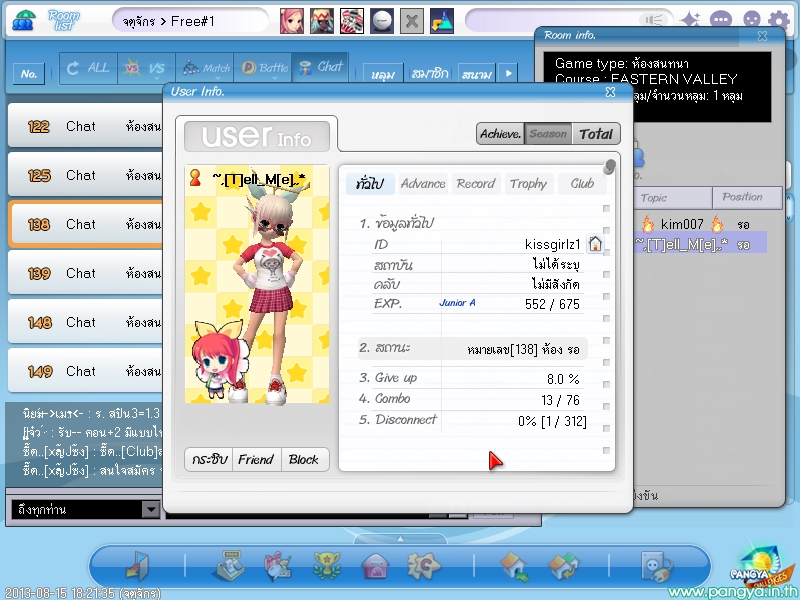Filter room list by Chat
Screen dimensions: 800x600
pos(320,67)
